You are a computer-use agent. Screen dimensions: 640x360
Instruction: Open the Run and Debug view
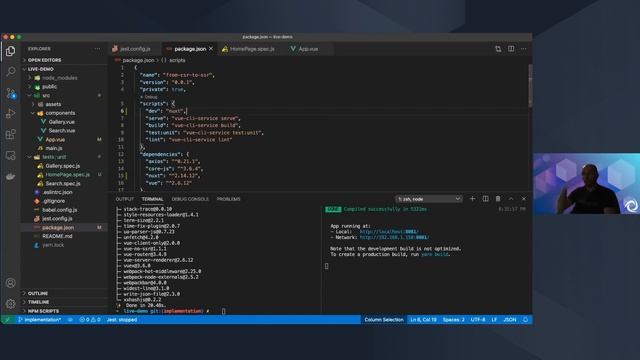(x=11, y=114)
